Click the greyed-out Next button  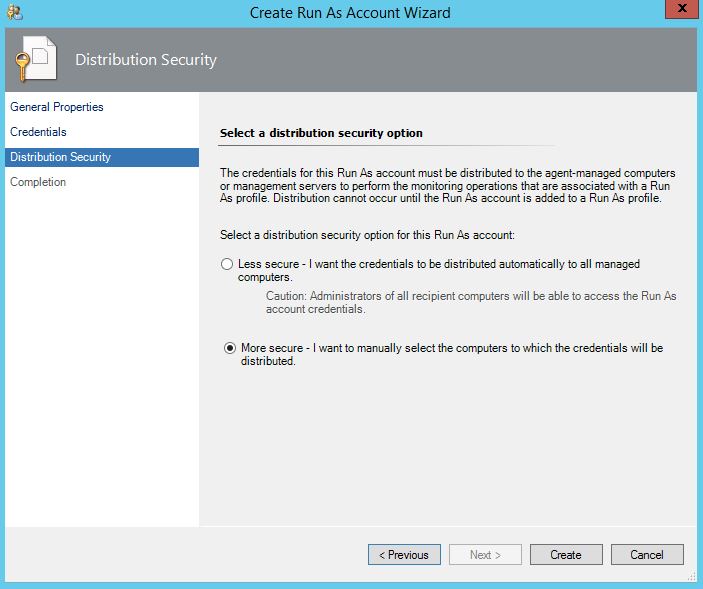pyautogui.click(x=485, y=555)
